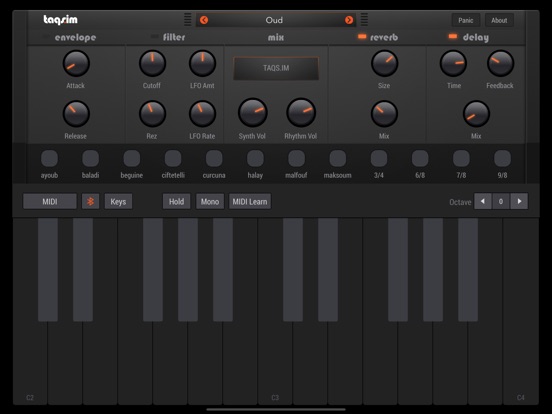Click the reverb Mix knob
The width and height of the screenshot is (552, 414).
point(384,114)
